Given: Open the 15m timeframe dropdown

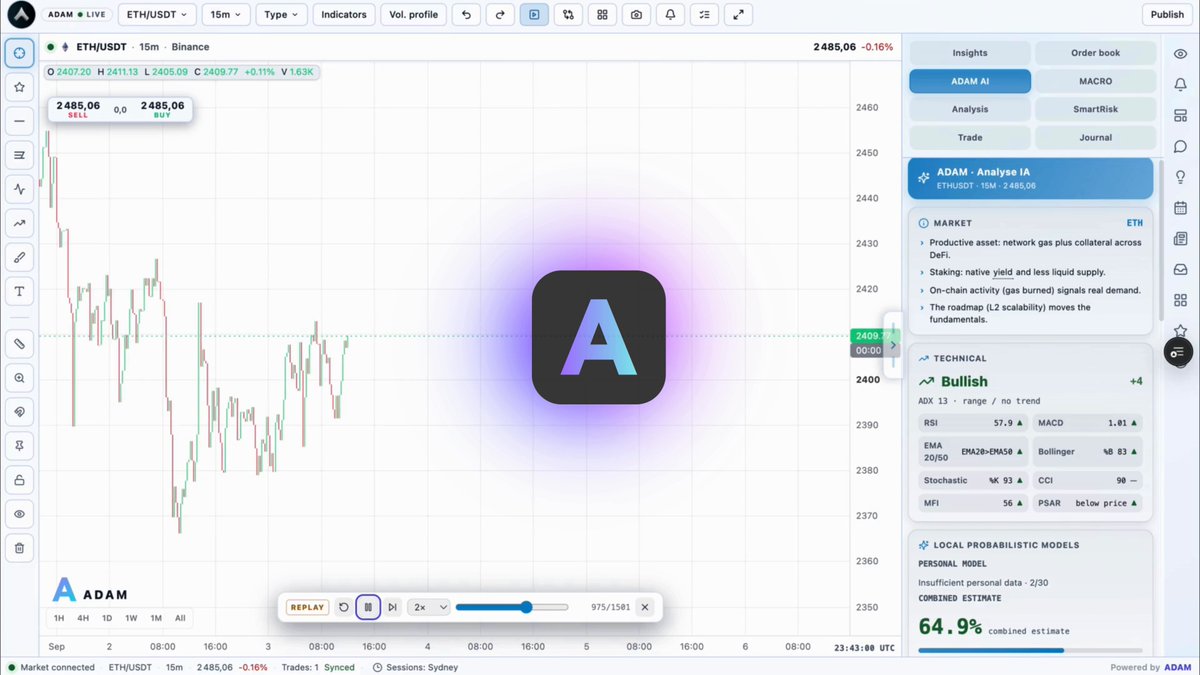Looking at the screenshot, I should [x=225, y=15].
